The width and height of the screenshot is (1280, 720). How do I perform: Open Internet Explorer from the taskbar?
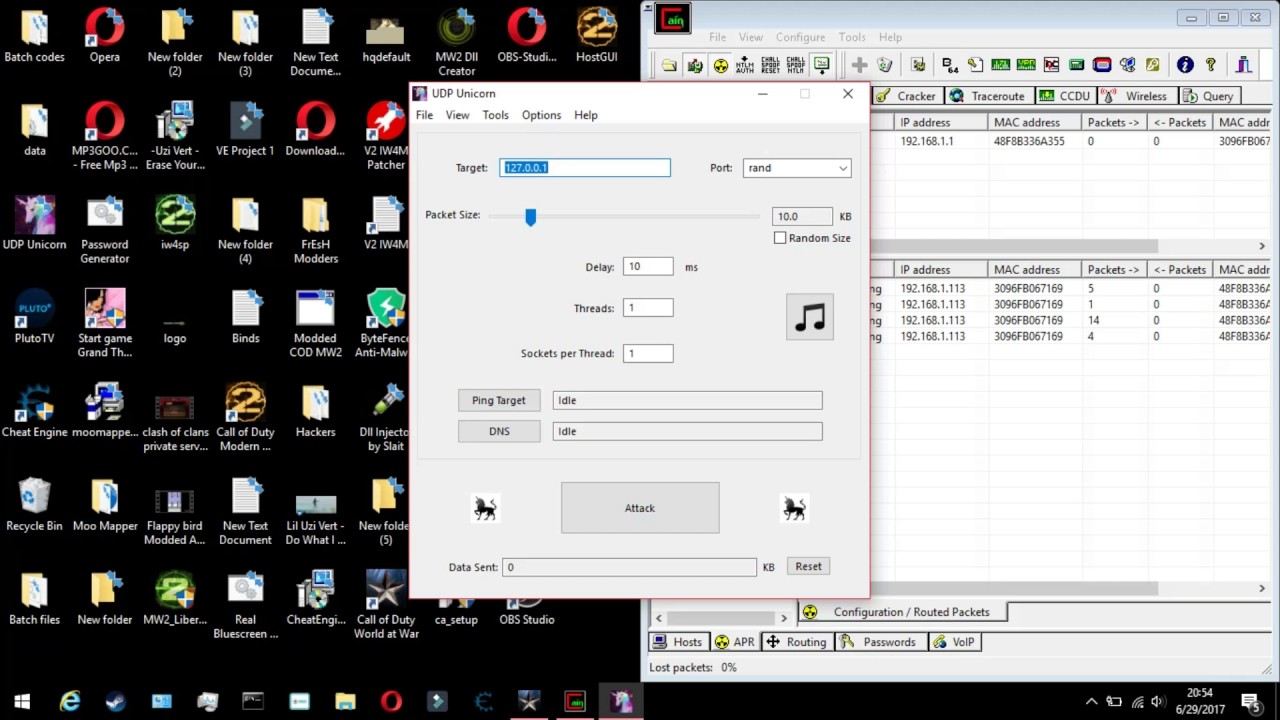click(69, 702)
